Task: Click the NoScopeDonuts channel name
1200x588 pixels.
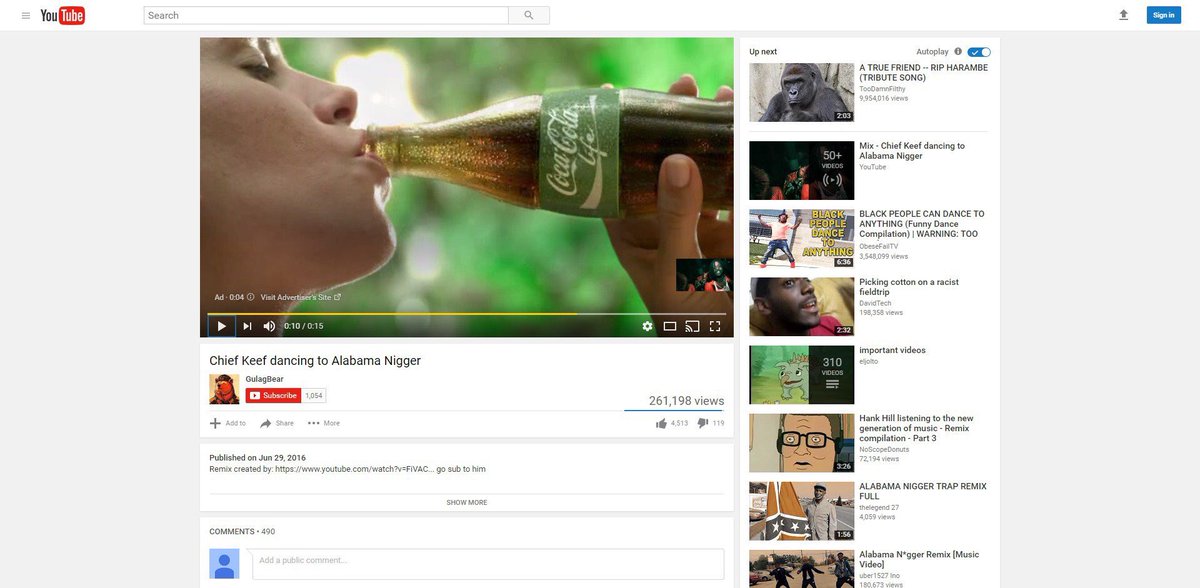Action: pyautogui.click(x=886, y=449)
